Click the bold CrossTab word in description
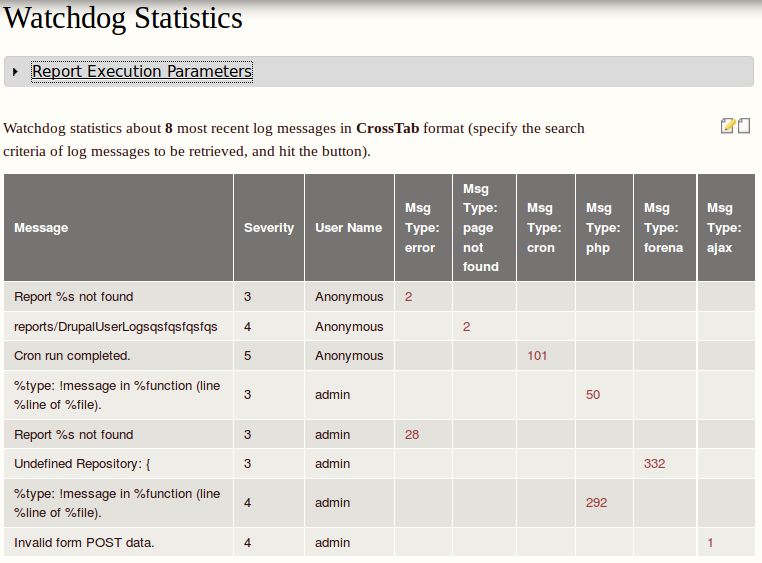Screen dimensions: 762x563 coord(387,128)
